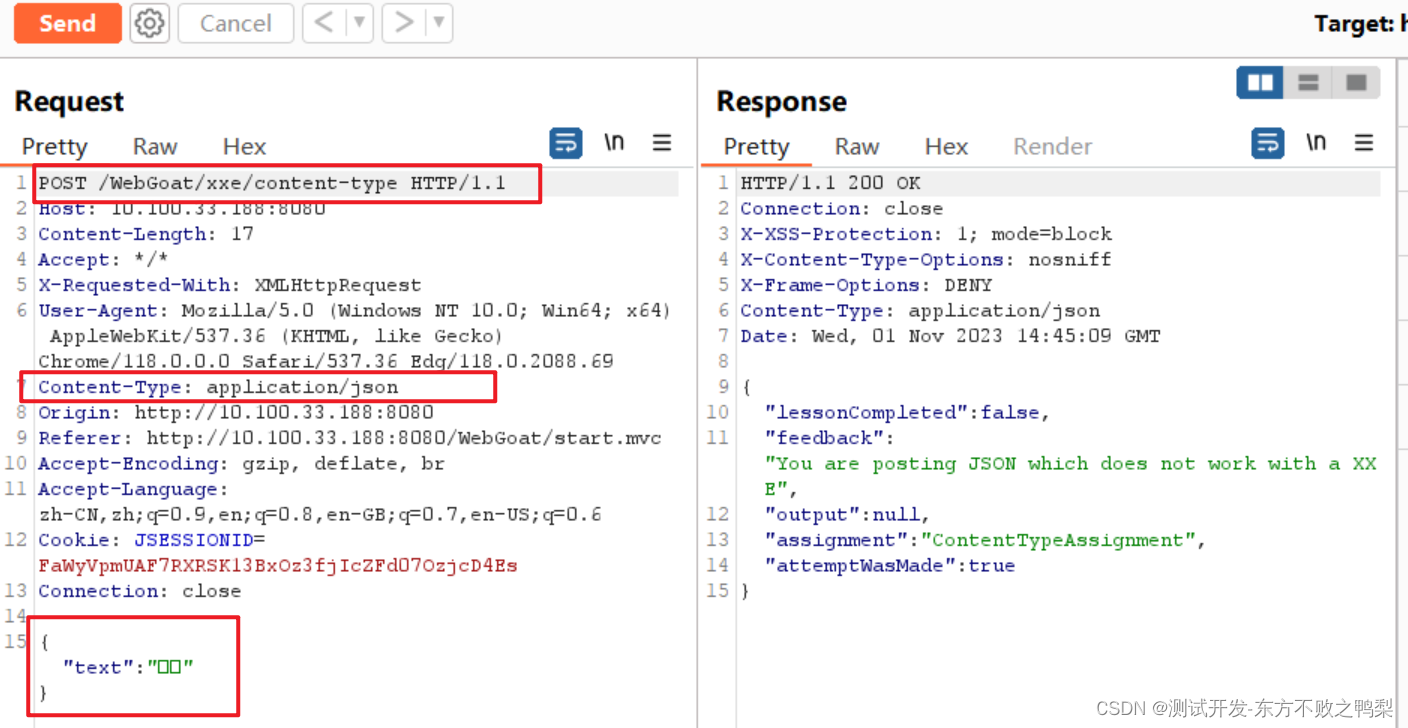
Task: Select top-bottom split layout icon
Action: pyautogui.click(x=1308, y=83)
